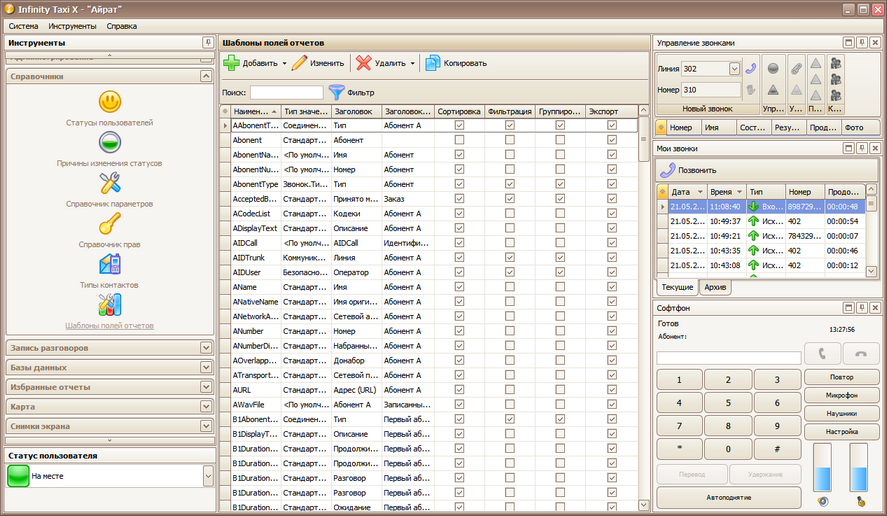Viewport: 887px width, 516px height.
Task: Click green status indicator На месте
Action: [x=18, y=476]
